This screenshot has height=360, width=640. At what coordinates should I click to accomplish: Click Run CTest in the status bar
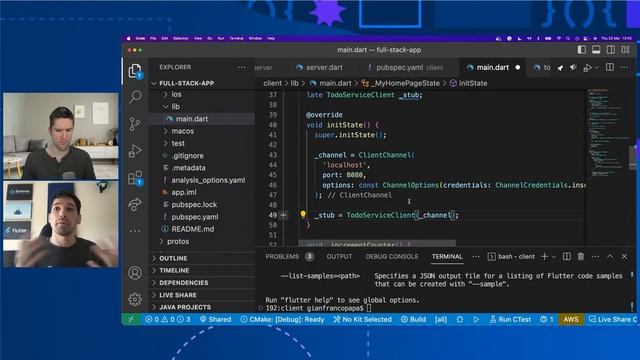[x=510, y=320]
